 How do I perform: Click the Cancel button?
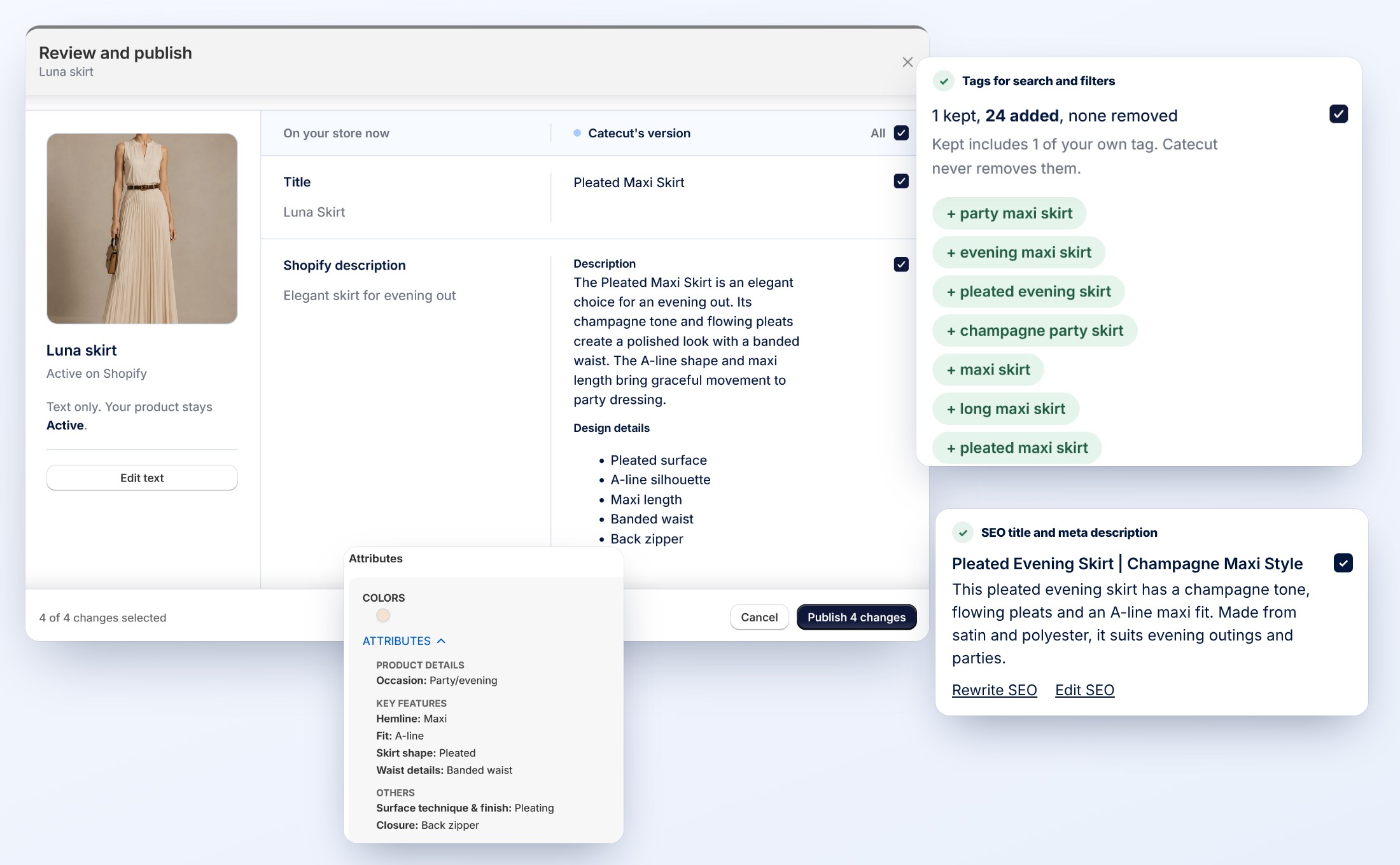tap(759, 617)
